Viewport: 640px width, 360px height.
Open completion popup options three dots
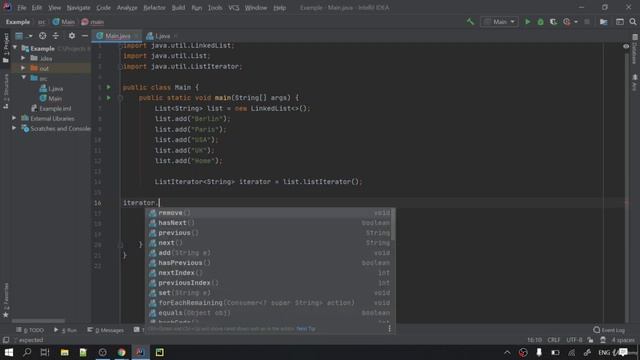coord(389,329)
